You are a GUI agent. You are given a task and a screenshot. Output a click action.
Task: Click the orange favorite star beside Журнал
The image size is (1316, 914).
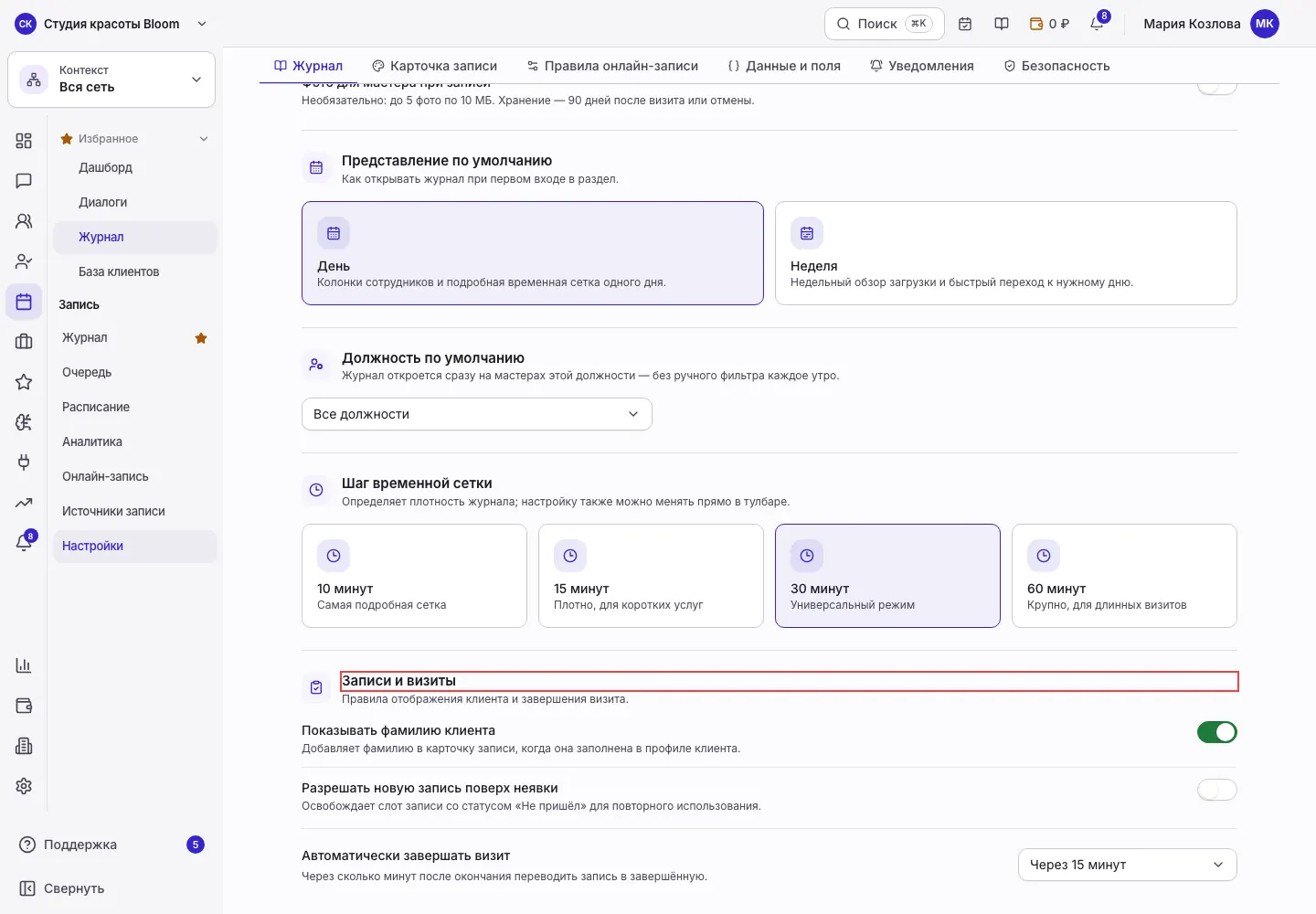click(201, 338)
